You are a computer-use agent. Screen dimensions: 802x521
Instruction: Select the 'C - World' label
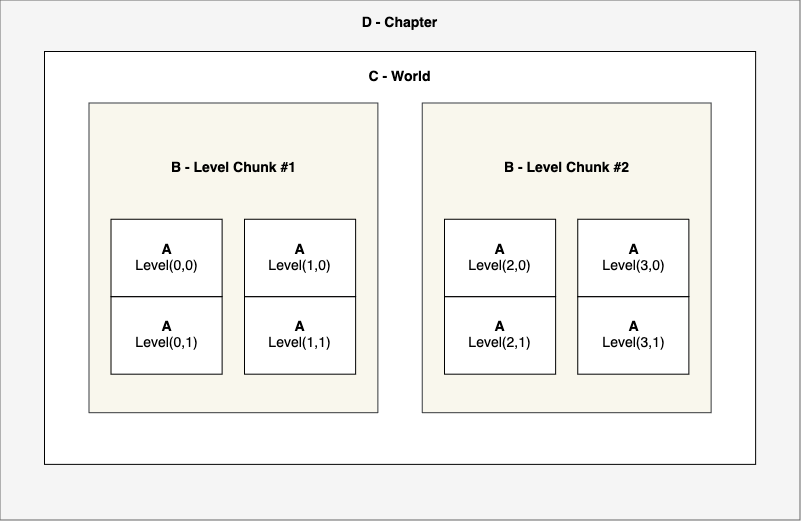point(399,76)
